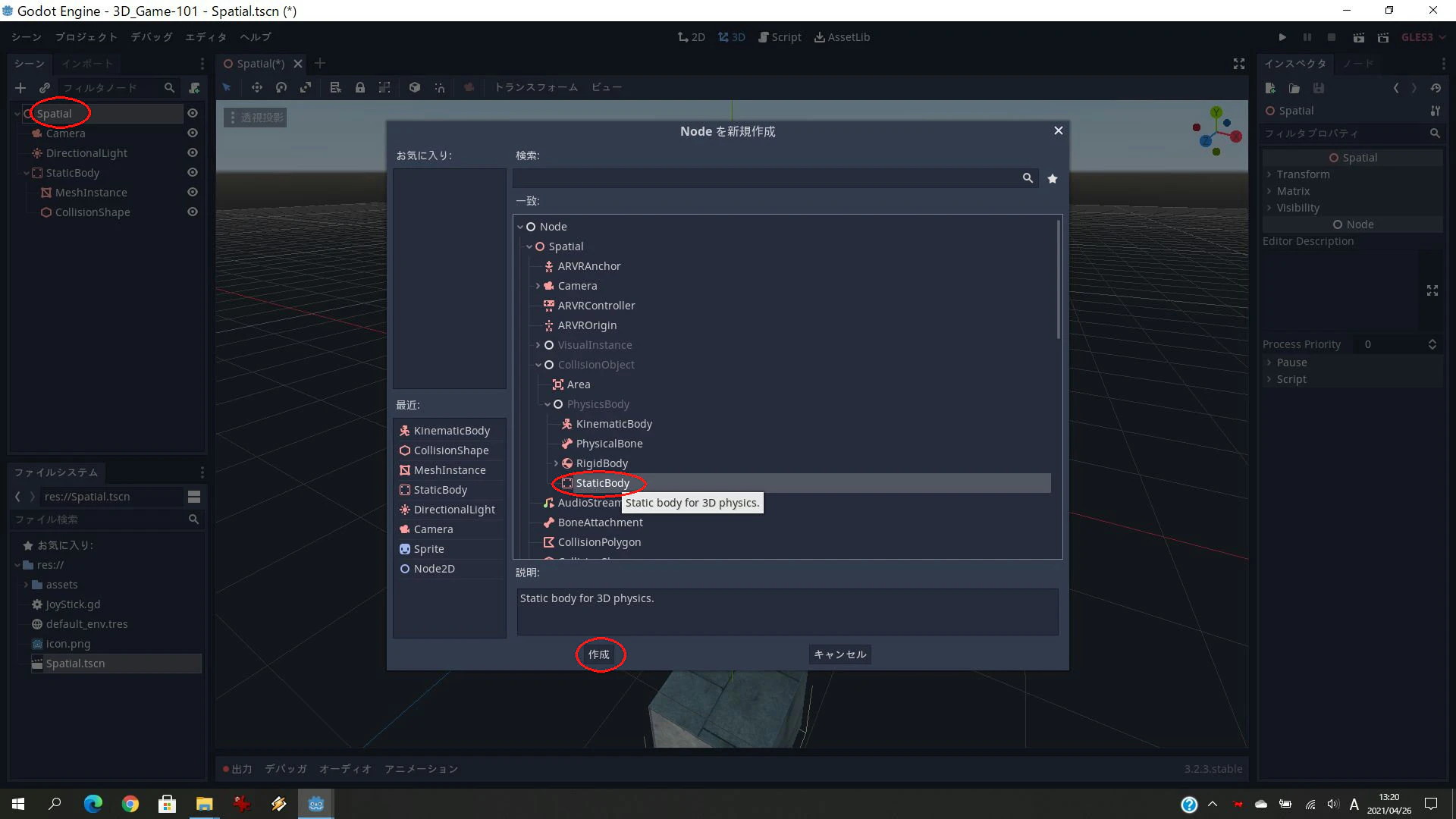Screen dimensions: 1456x819
Task: Click the inspector history icon
Action: click(x=1436, y=88)
